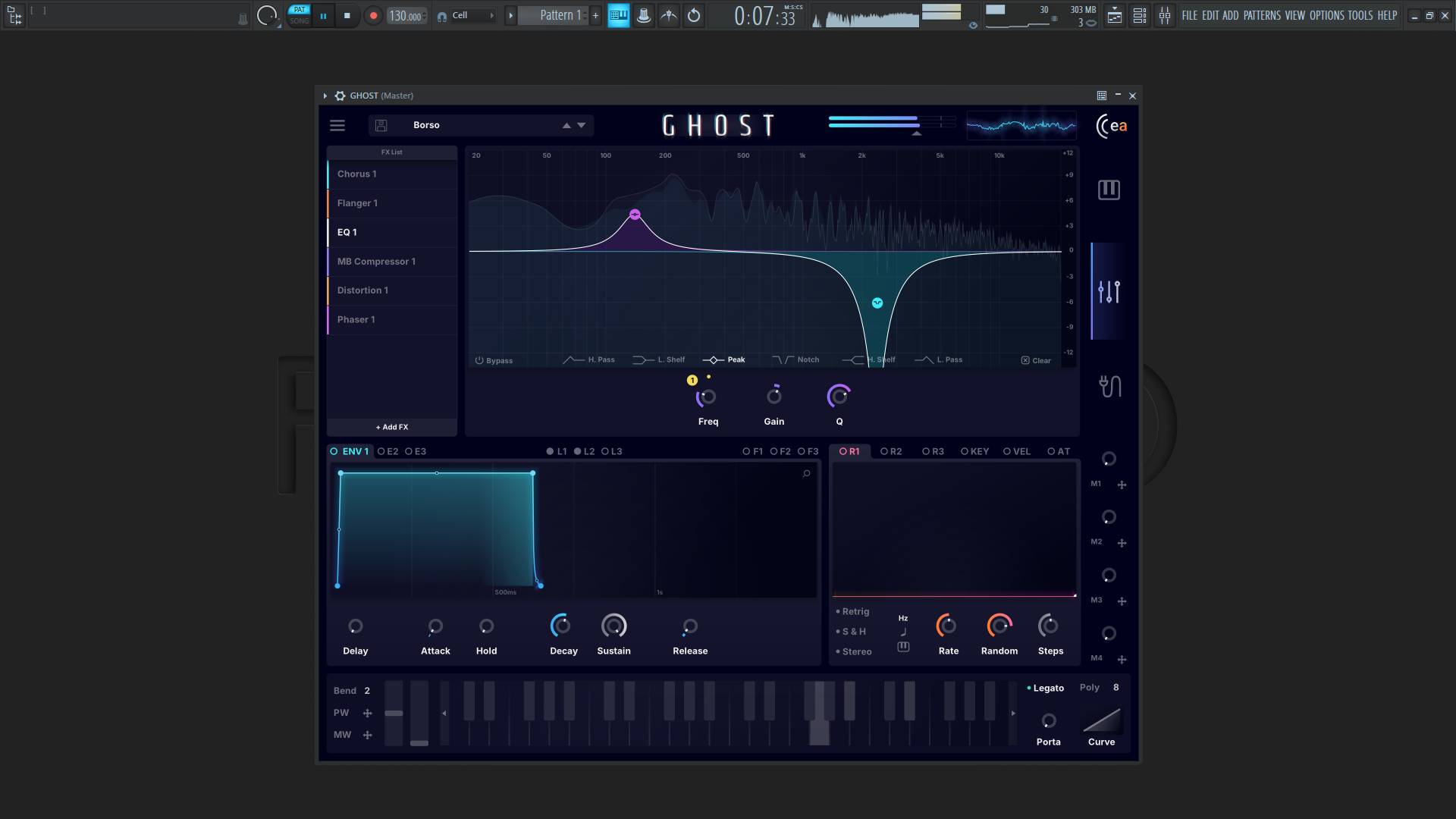Image resolution: width=1456 pixels, height=819 pixels.
Task: Click the save preset disk icon
Action: (381, 126)
